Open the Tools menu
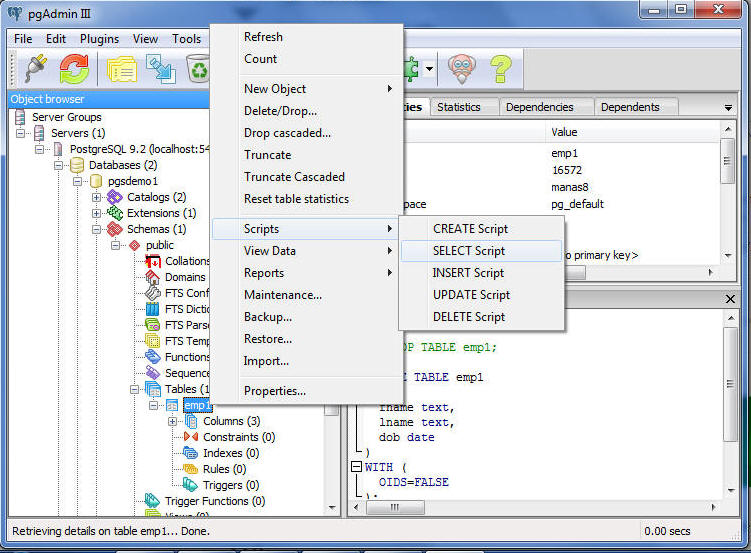The width and height of the screenshot is (751, 553). 186,39
